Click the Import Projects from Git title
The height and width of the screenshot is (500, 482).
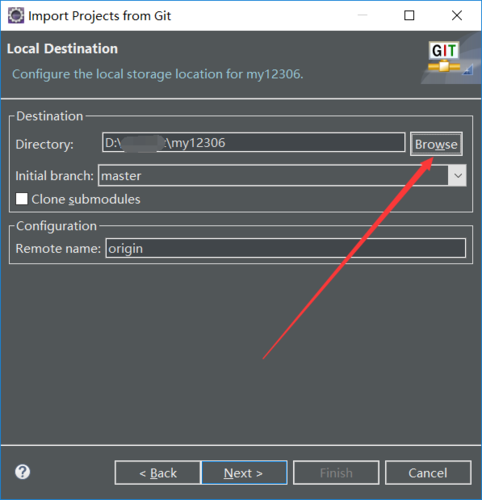(100, 16)
